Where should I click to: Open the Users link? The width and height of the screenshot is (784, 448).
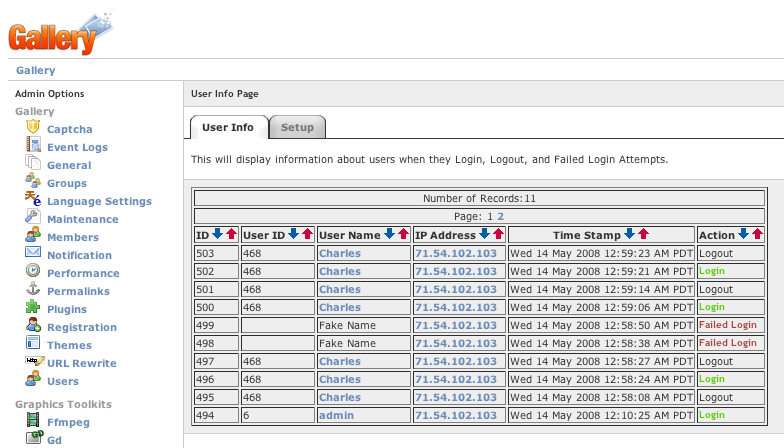(x=63, y=382)
